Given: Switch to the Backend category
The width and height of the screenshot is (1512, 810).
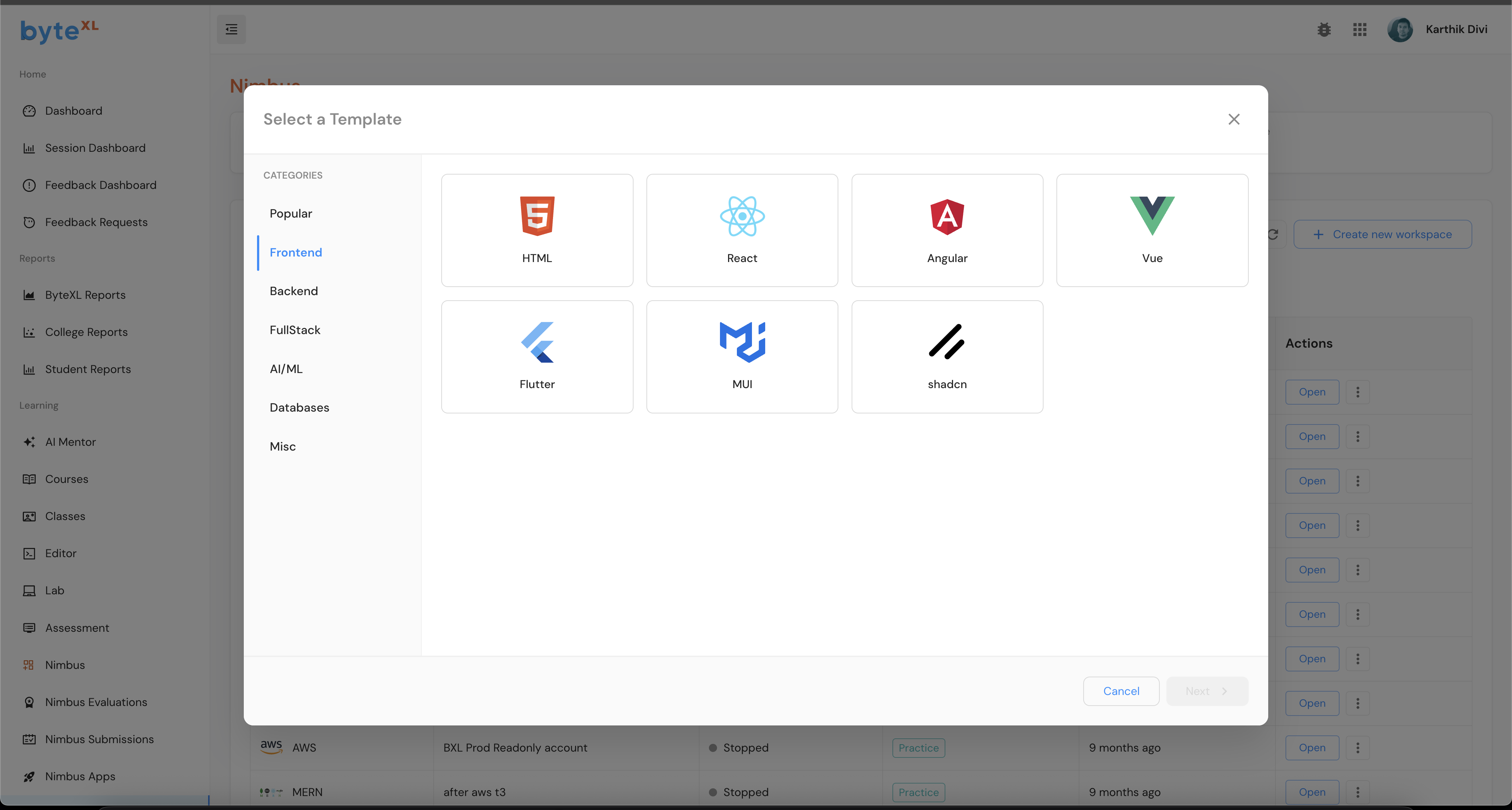Looking at the screenshot, I should click(293, 291).
